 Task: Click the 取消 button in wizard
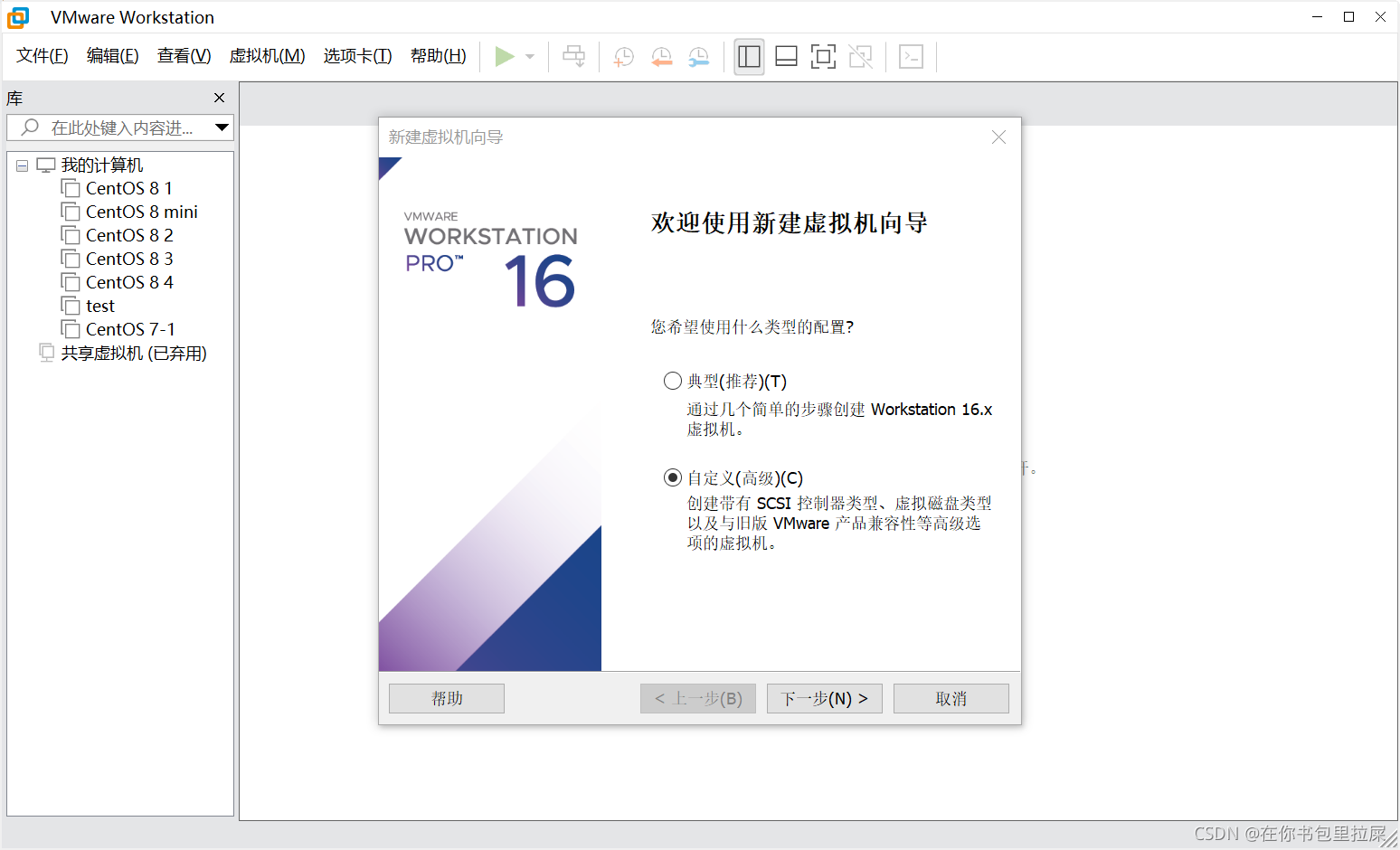pyautogui.click(x=951, y=698)
